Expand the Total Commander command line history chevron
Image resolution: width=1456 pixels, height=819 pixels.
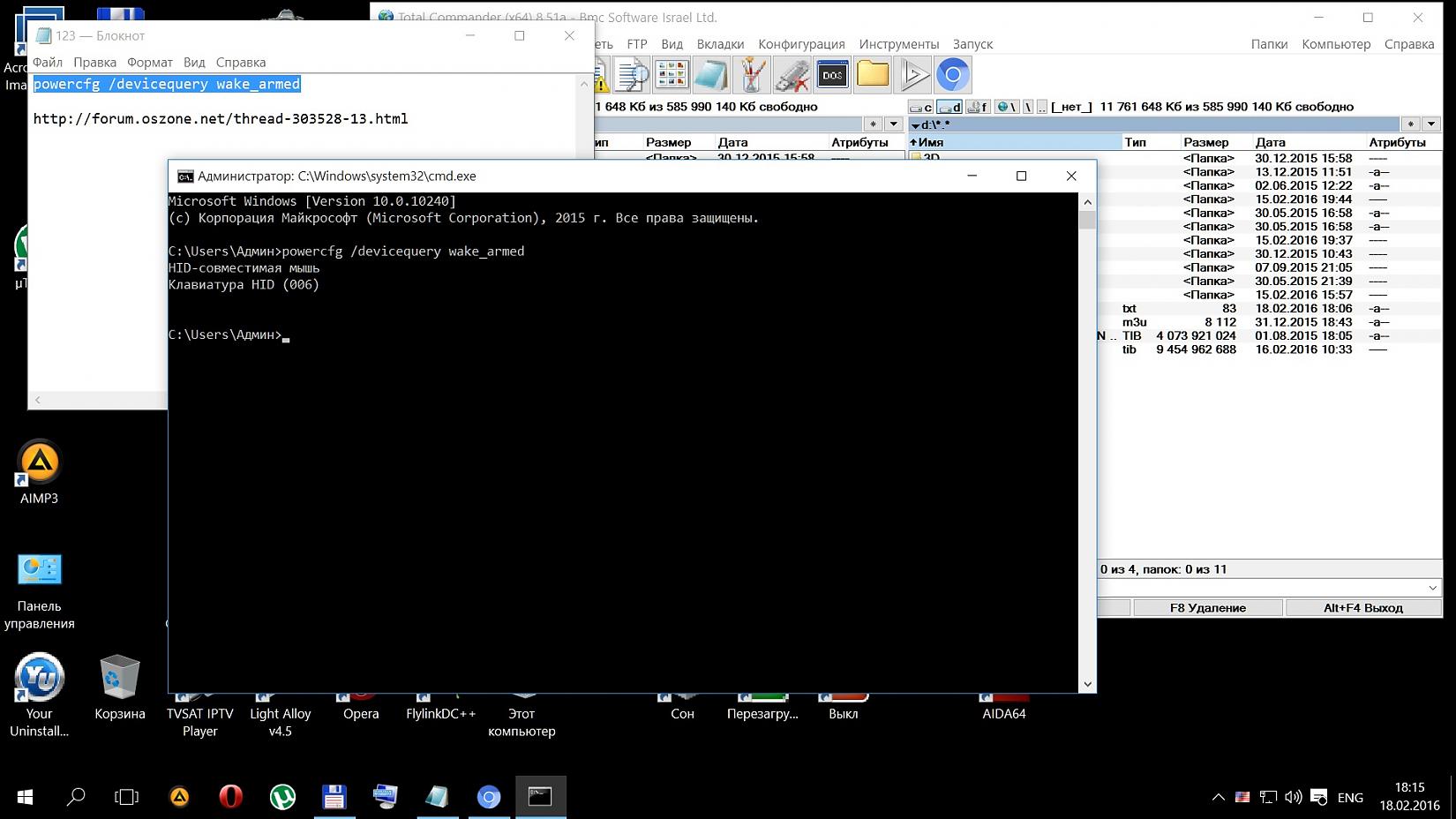(1432, 588)
